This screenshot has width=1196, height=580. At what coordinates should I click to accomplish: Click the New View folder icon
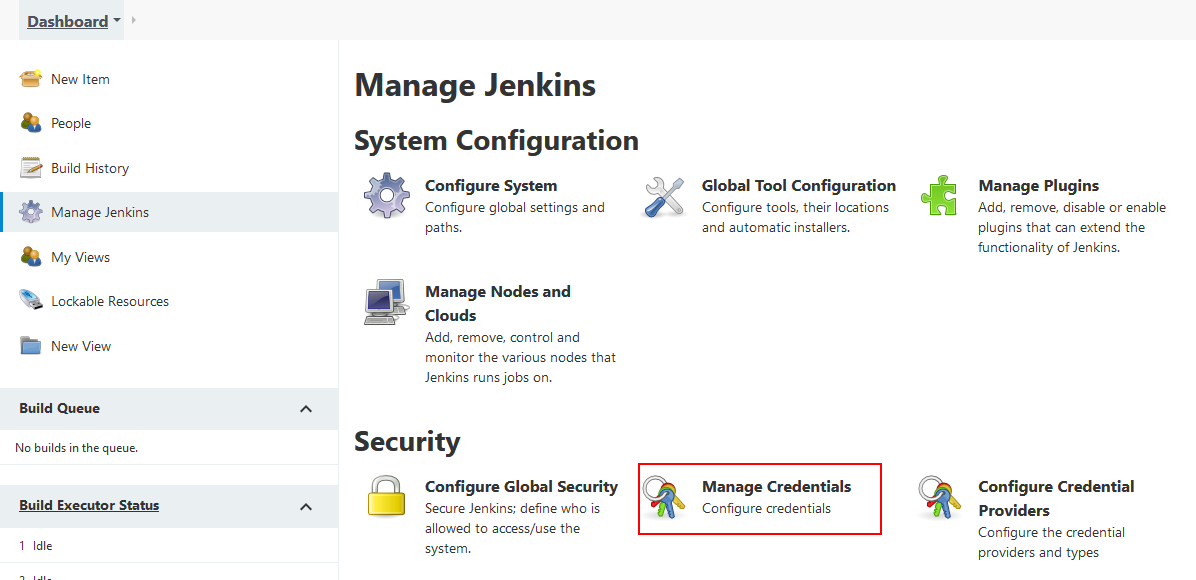point(31,346)
